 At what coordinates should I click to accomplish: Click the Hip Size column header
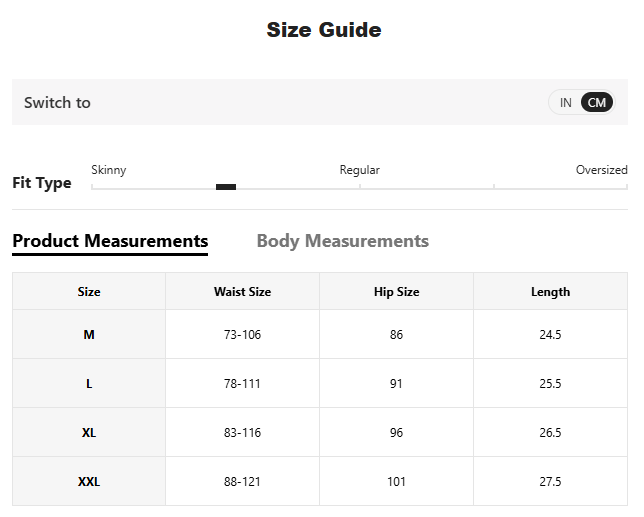[396, 292]
